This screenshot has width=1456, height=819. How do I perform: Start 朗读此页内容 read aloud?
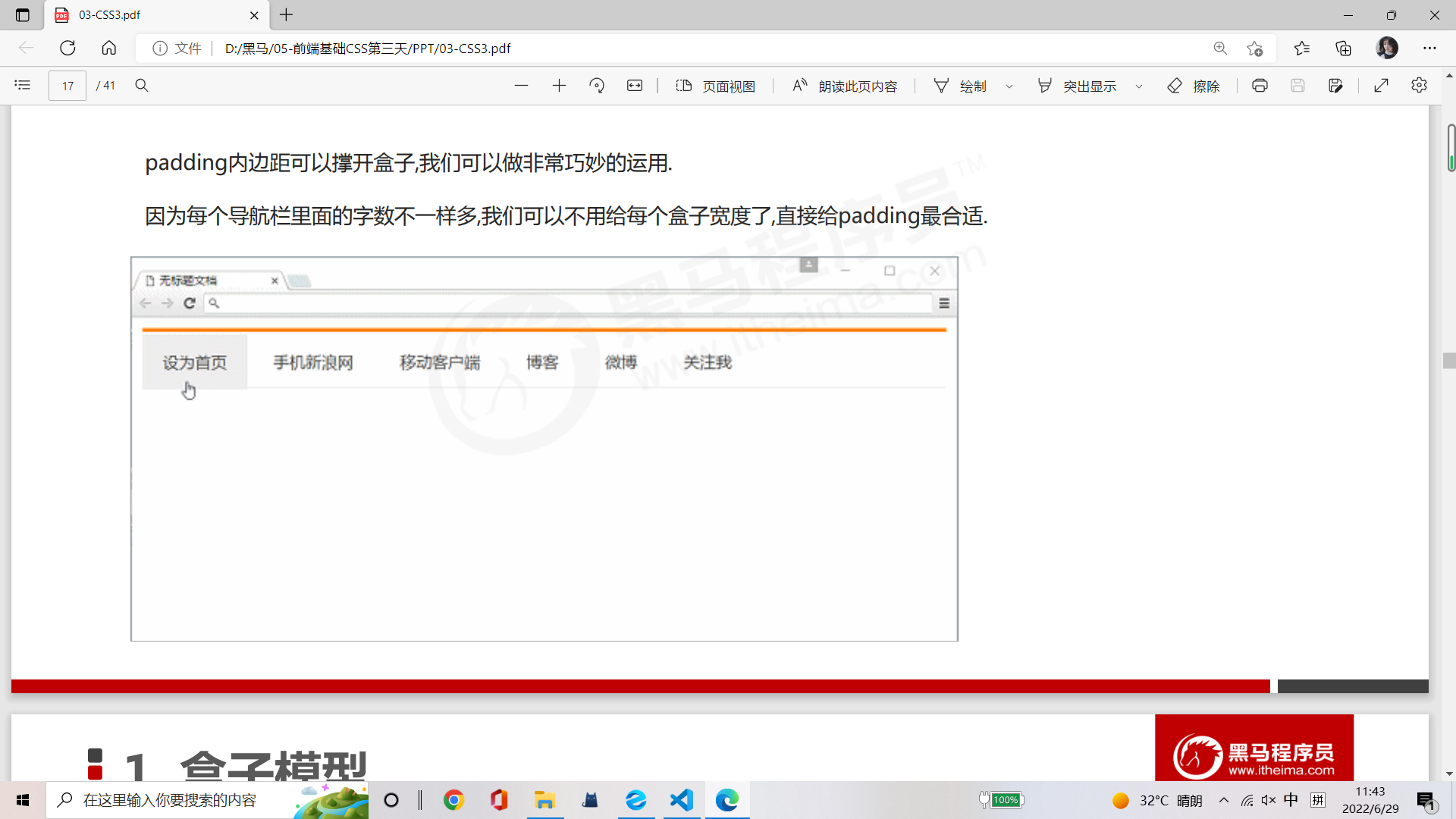[844, 86]
